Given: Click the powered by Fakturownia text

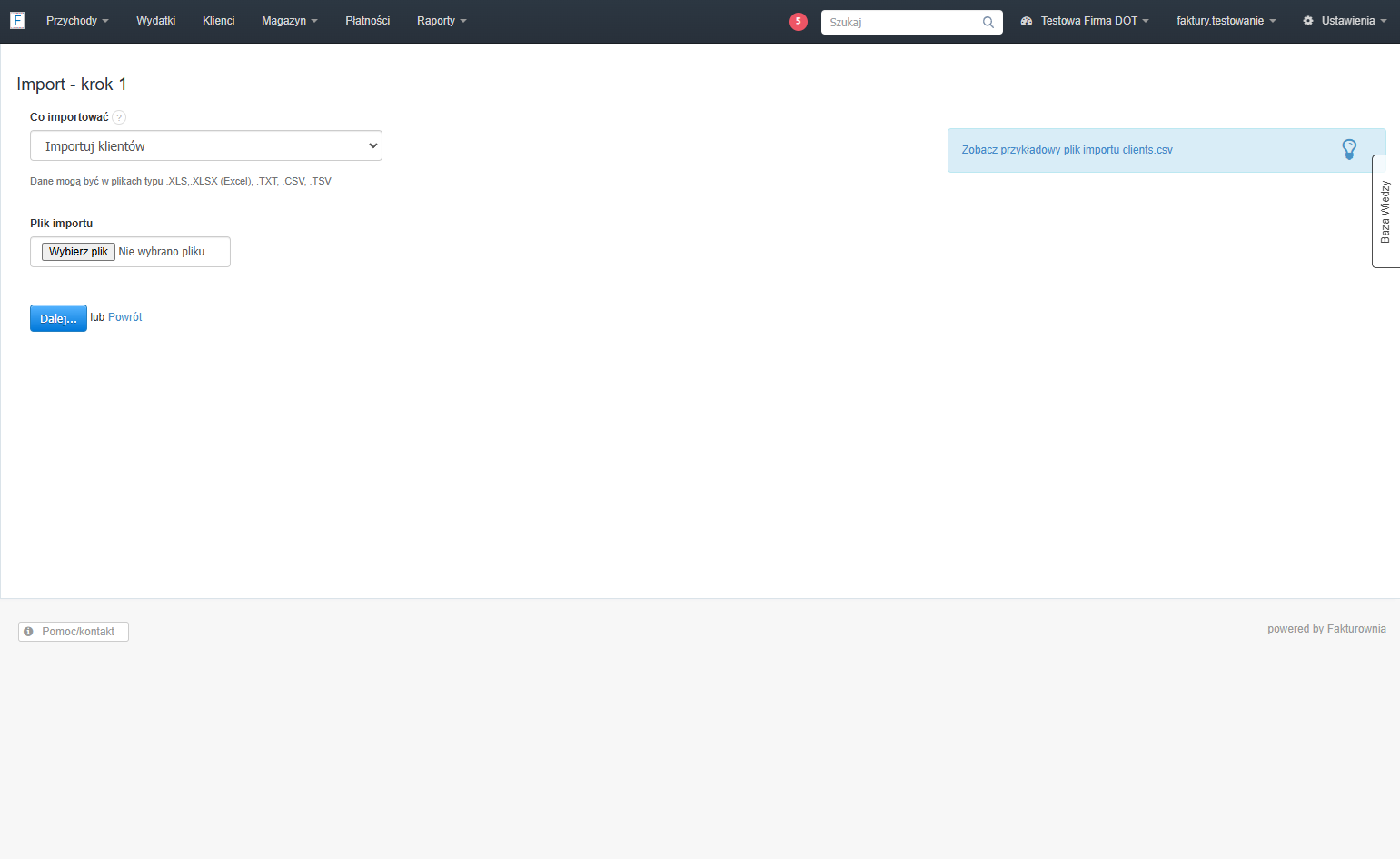Looking at the screenshot, I should pos(1326,629).
